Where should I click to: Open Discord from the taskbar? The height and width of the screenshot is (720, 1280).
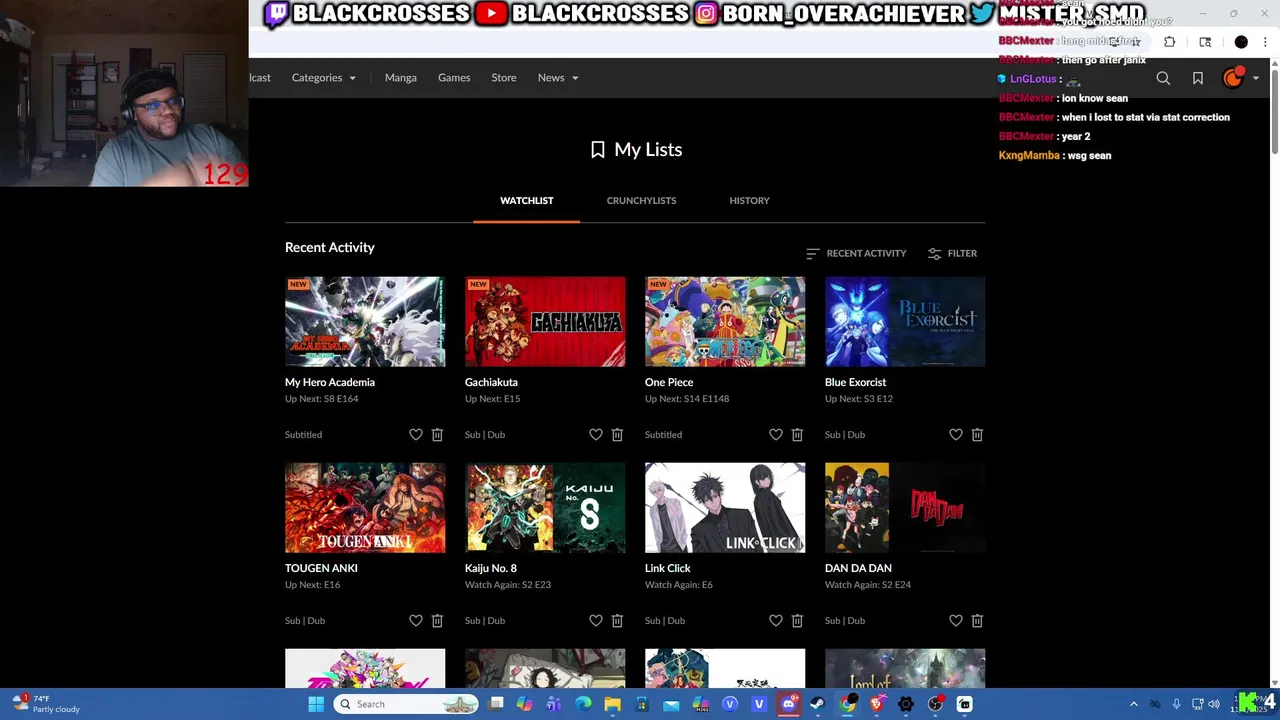[788, 704]
